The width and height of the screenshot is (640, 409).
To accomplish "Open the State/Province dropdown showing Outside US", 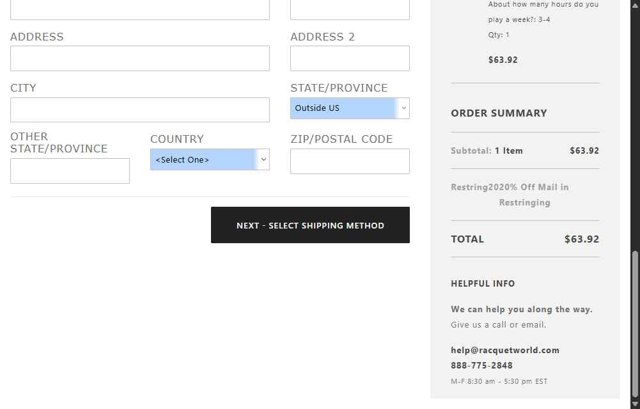I will pos(350,108).
